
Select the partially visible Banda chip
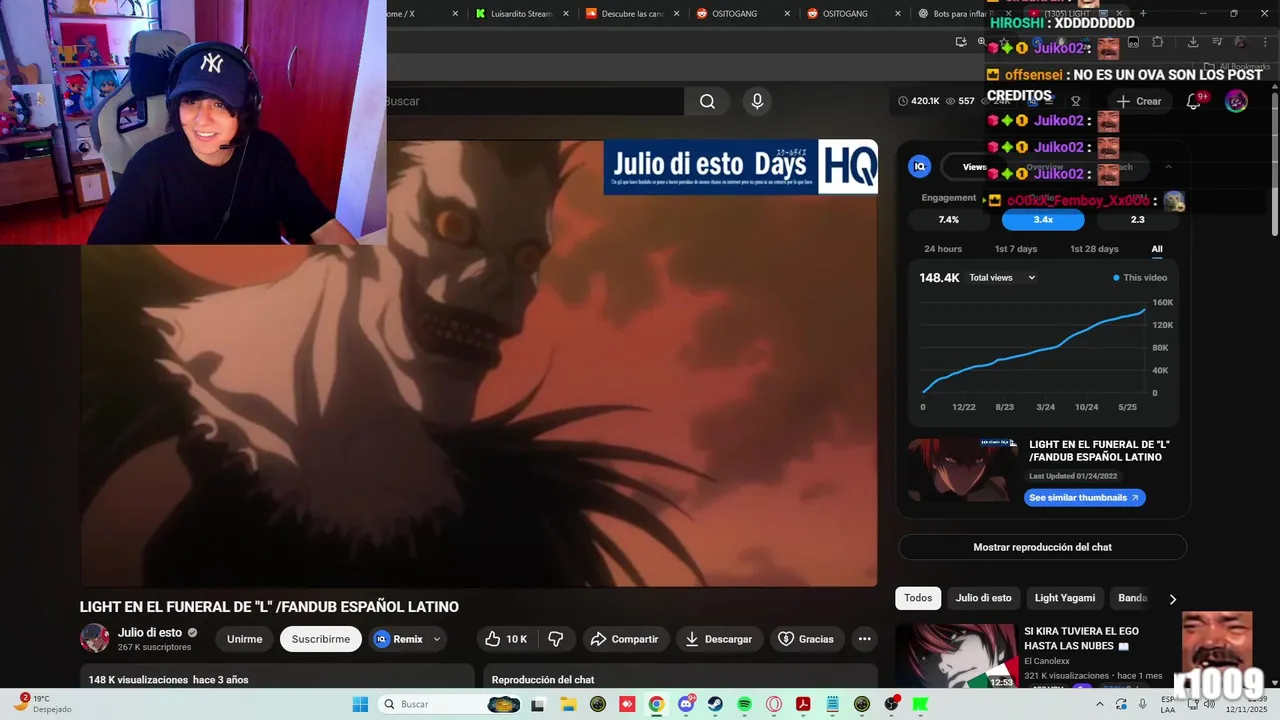[x=1132, y=598]
